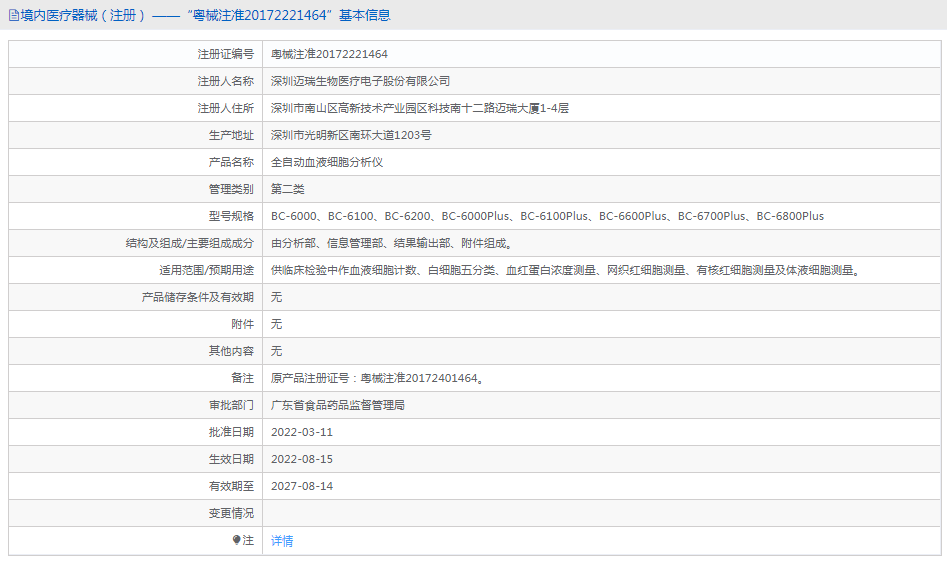Click the model list starting with BC-6000

(547, 216)
